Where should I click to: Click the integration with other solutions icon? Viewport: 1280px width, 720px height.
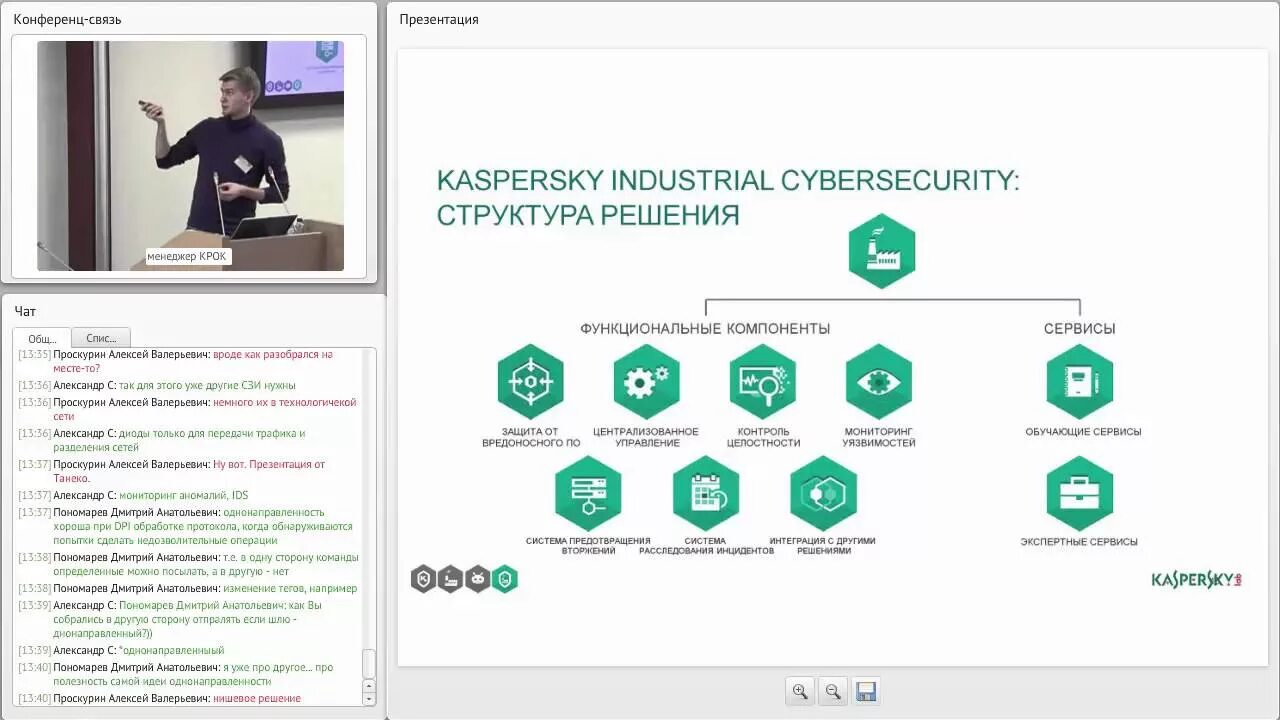(x=824, y=493)
